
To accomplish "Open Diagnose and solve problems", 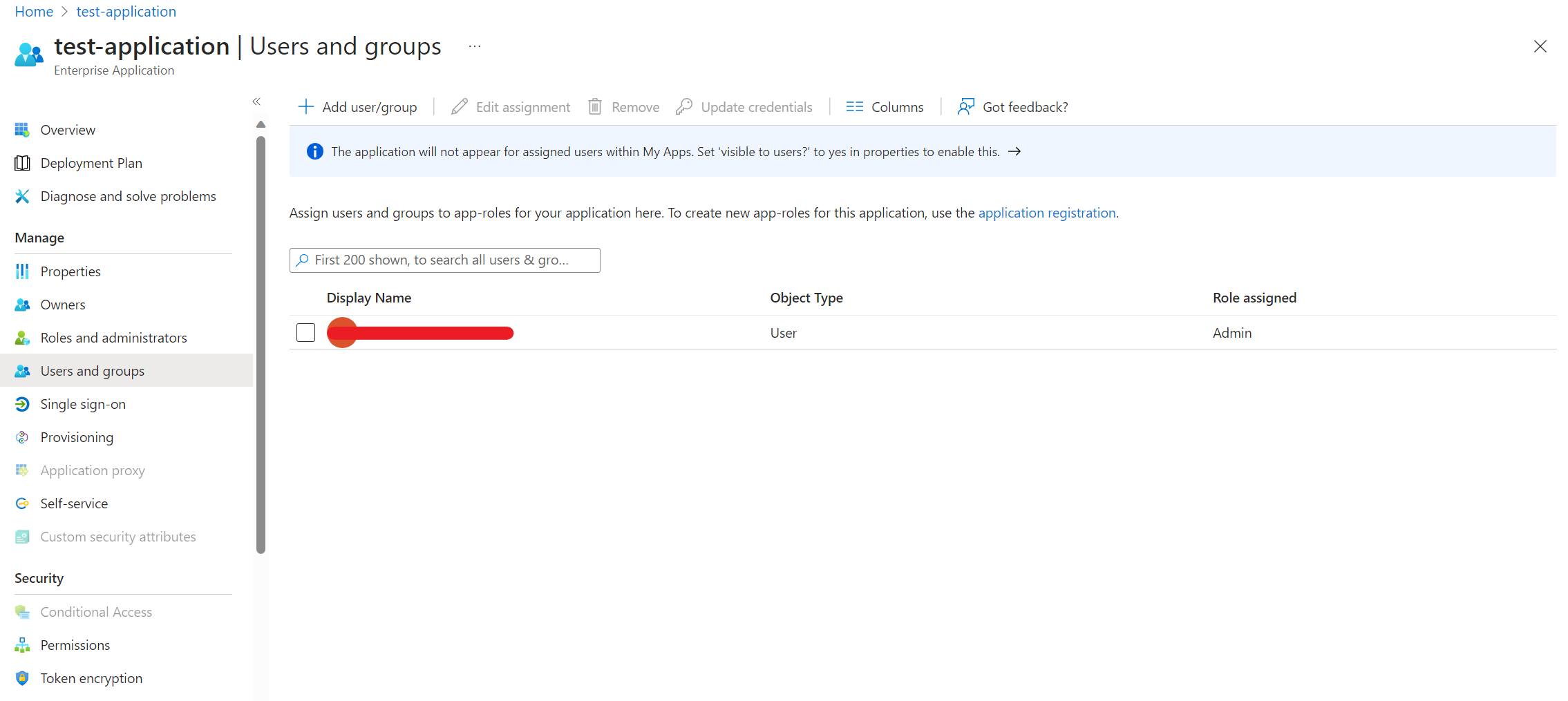I will 129,196.
